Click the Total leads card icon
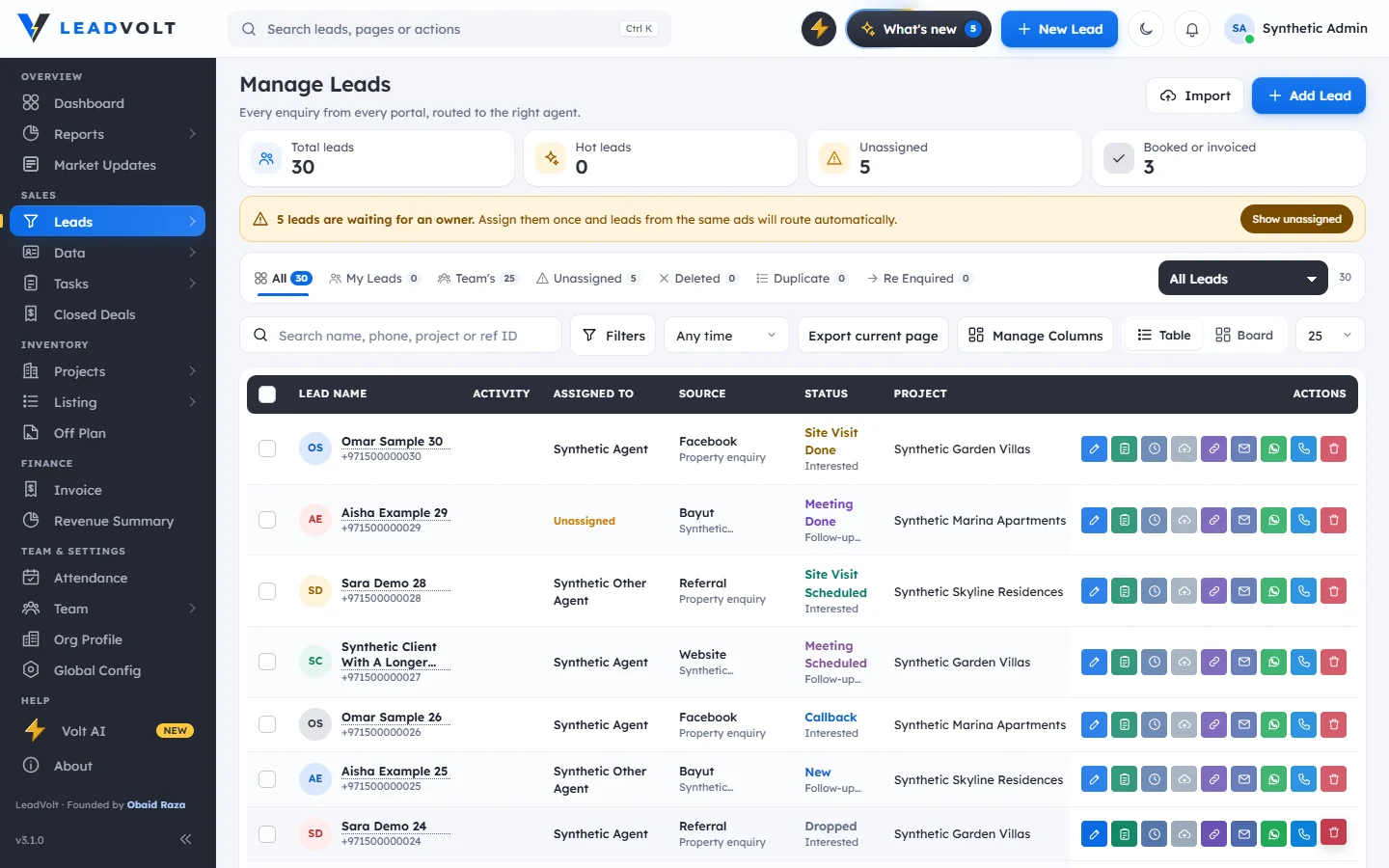1389x868 pixels. (266, 158)
